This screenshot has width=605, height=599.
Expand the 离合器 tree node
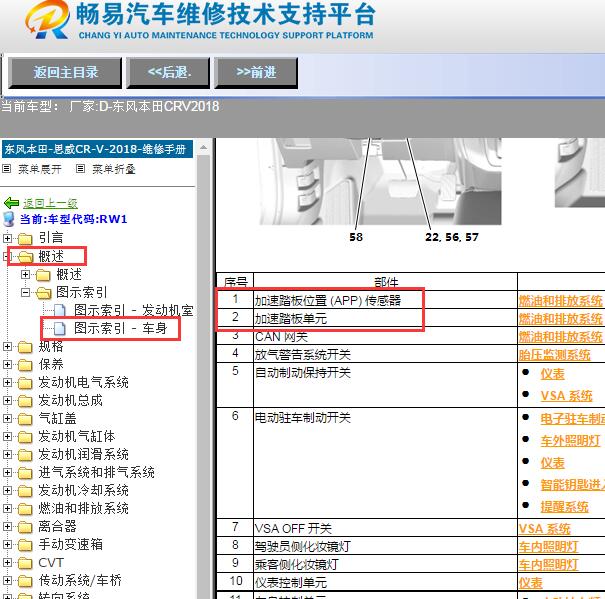(7, 526)
